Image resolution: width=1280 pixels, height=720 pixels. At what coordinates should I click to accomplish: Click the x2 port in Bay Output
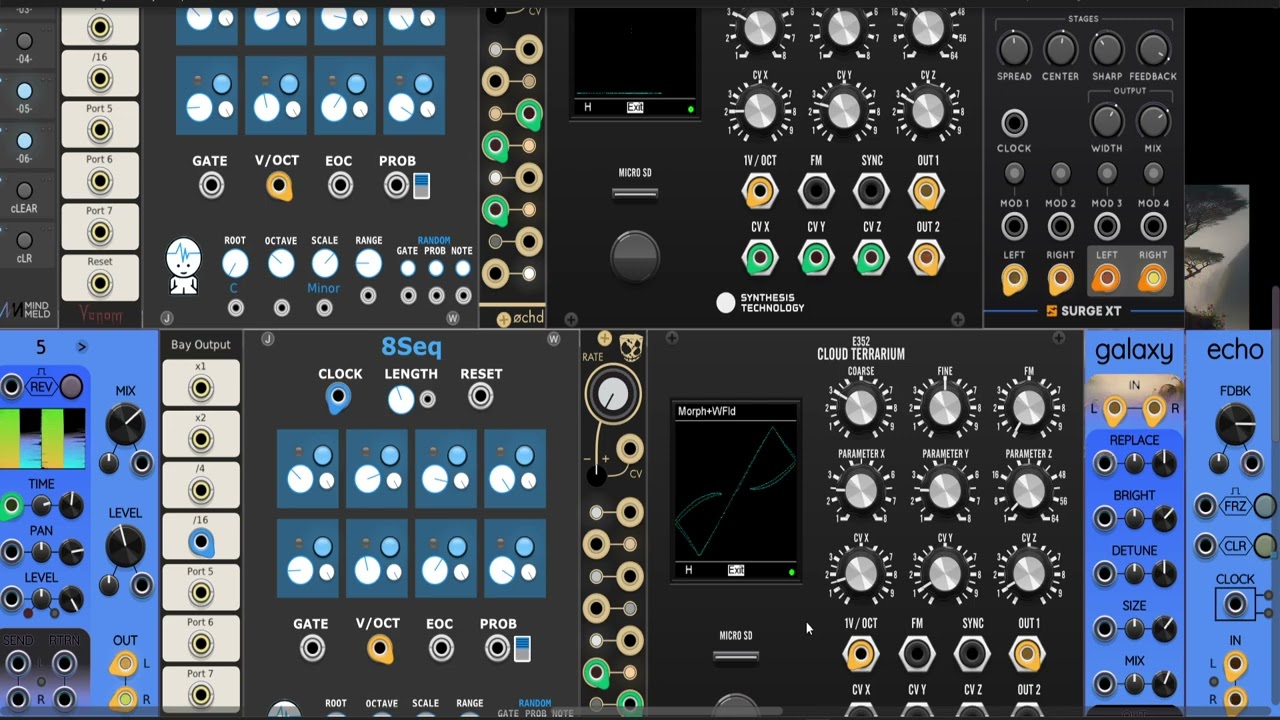(x=201, y=439)
